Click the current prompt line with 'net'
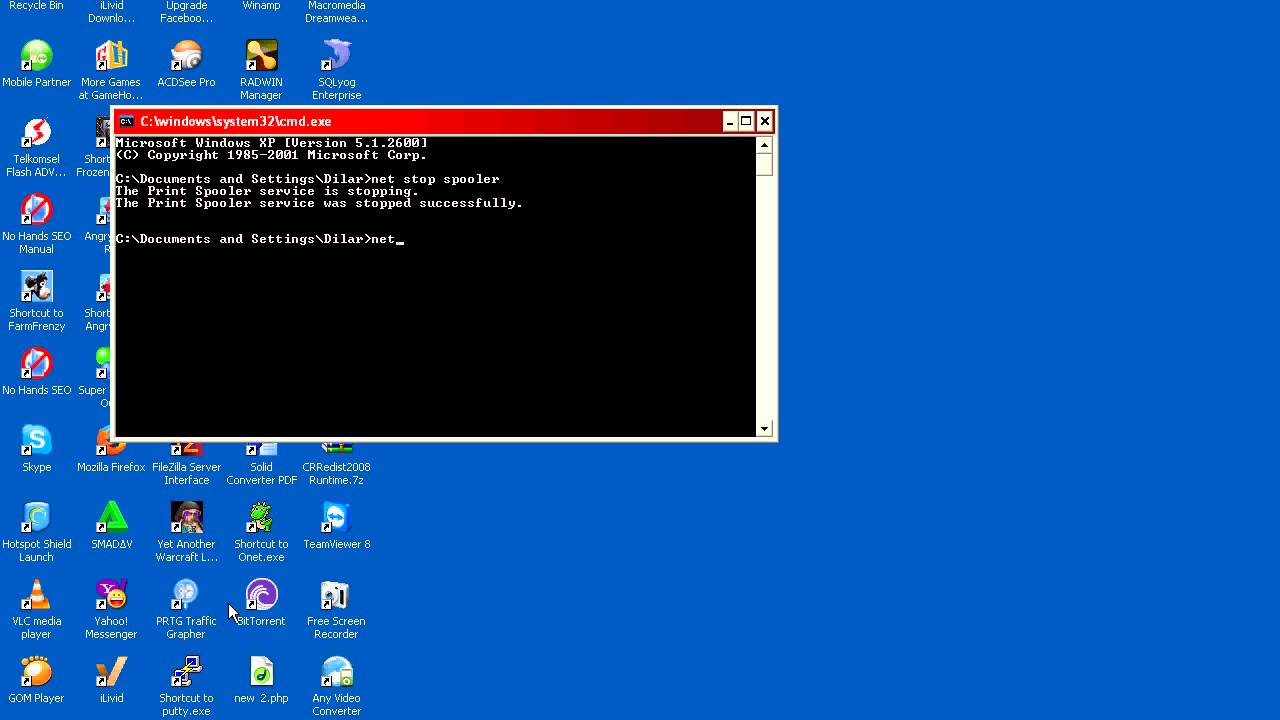Screen dimensions: 1280x720 (259, 239)
